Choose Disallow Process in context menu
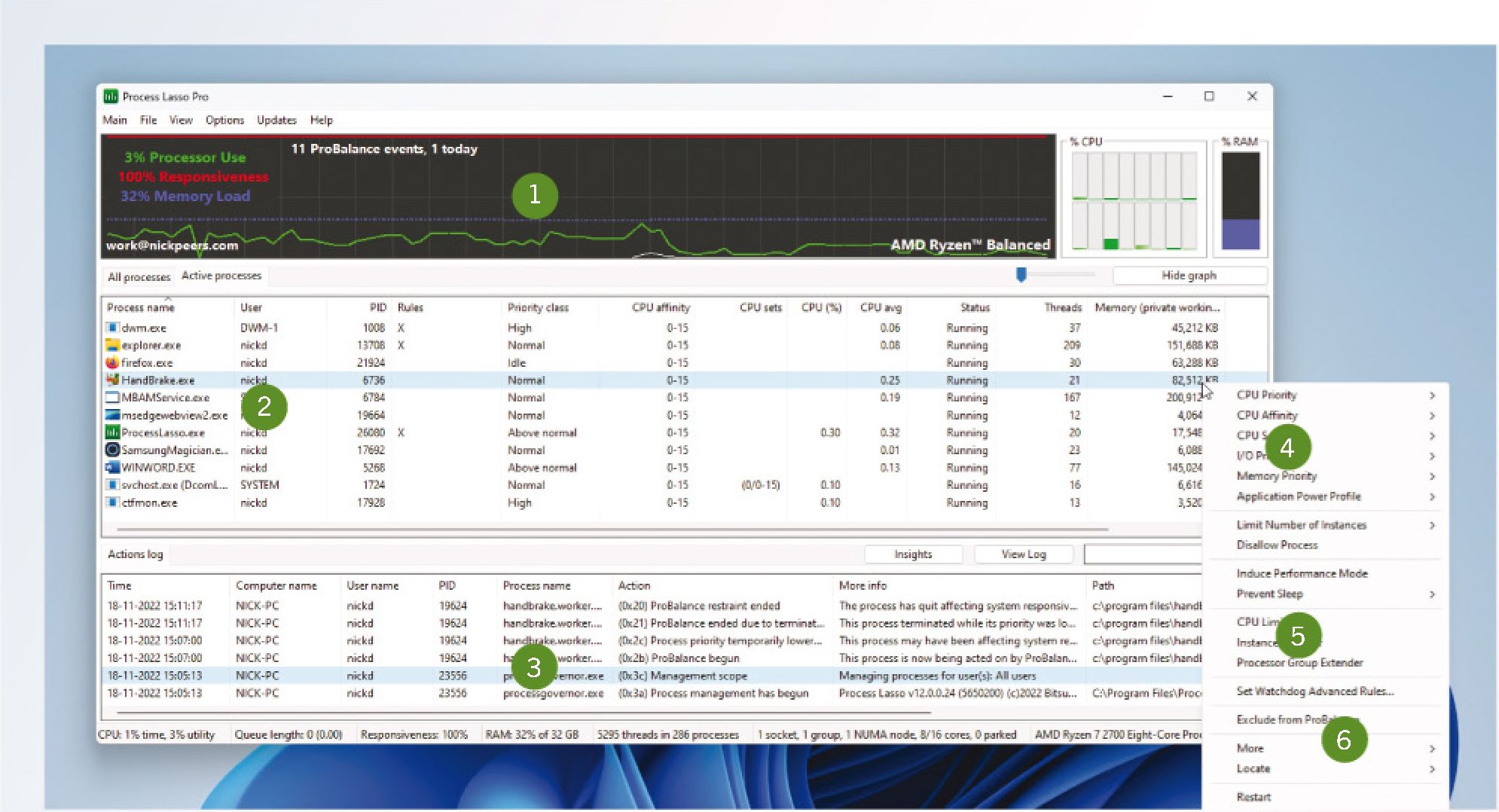 (x=1277, y=545)
